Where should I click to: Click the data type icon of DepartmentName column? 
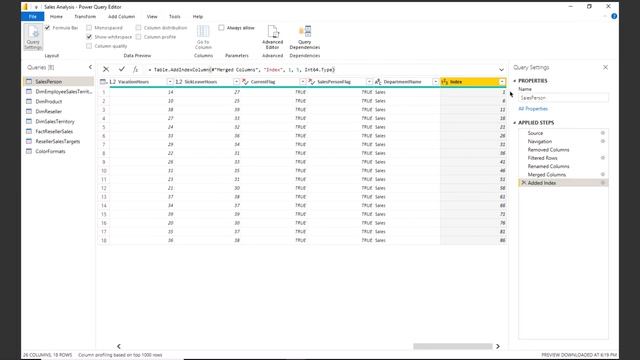378,82
